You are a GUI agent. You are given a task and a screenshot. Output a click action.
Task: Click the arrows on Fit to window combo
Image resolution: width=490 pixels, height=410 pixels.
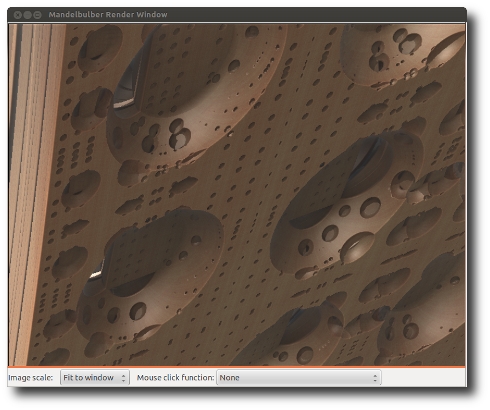pyautogui.click(x=123, y=378)
